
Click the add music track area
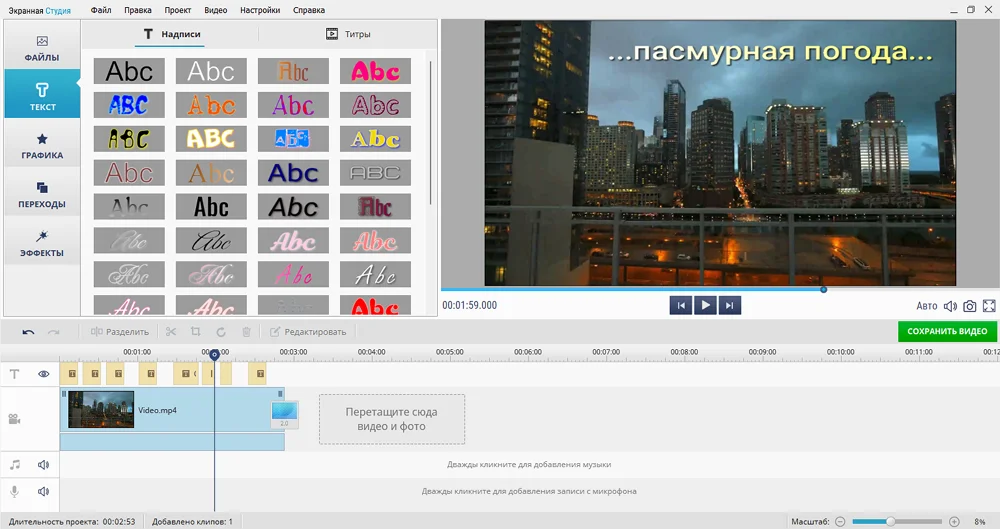[529, 465]
